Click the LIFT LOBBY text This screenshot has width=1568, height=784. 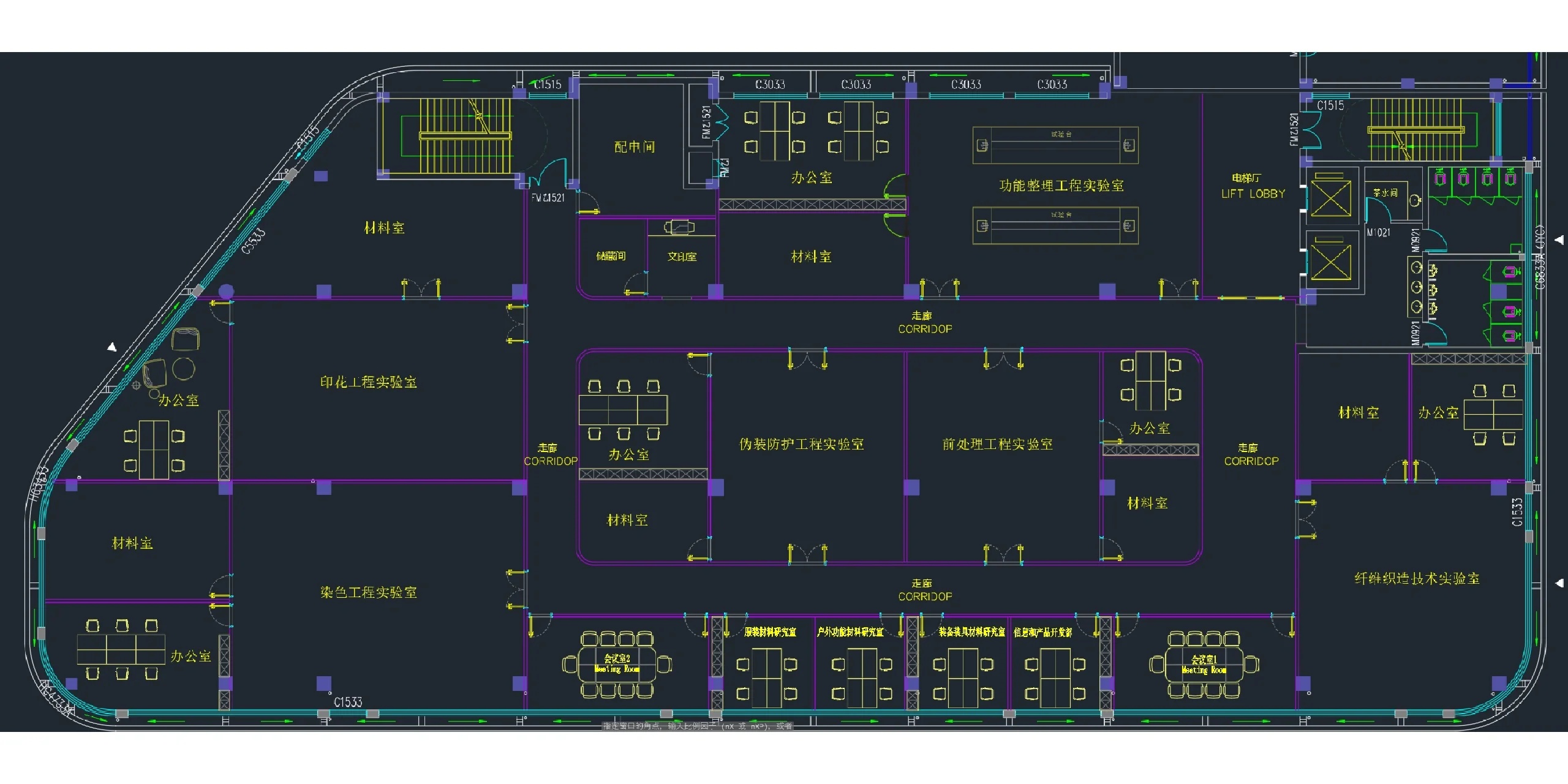click(1253, 194)
